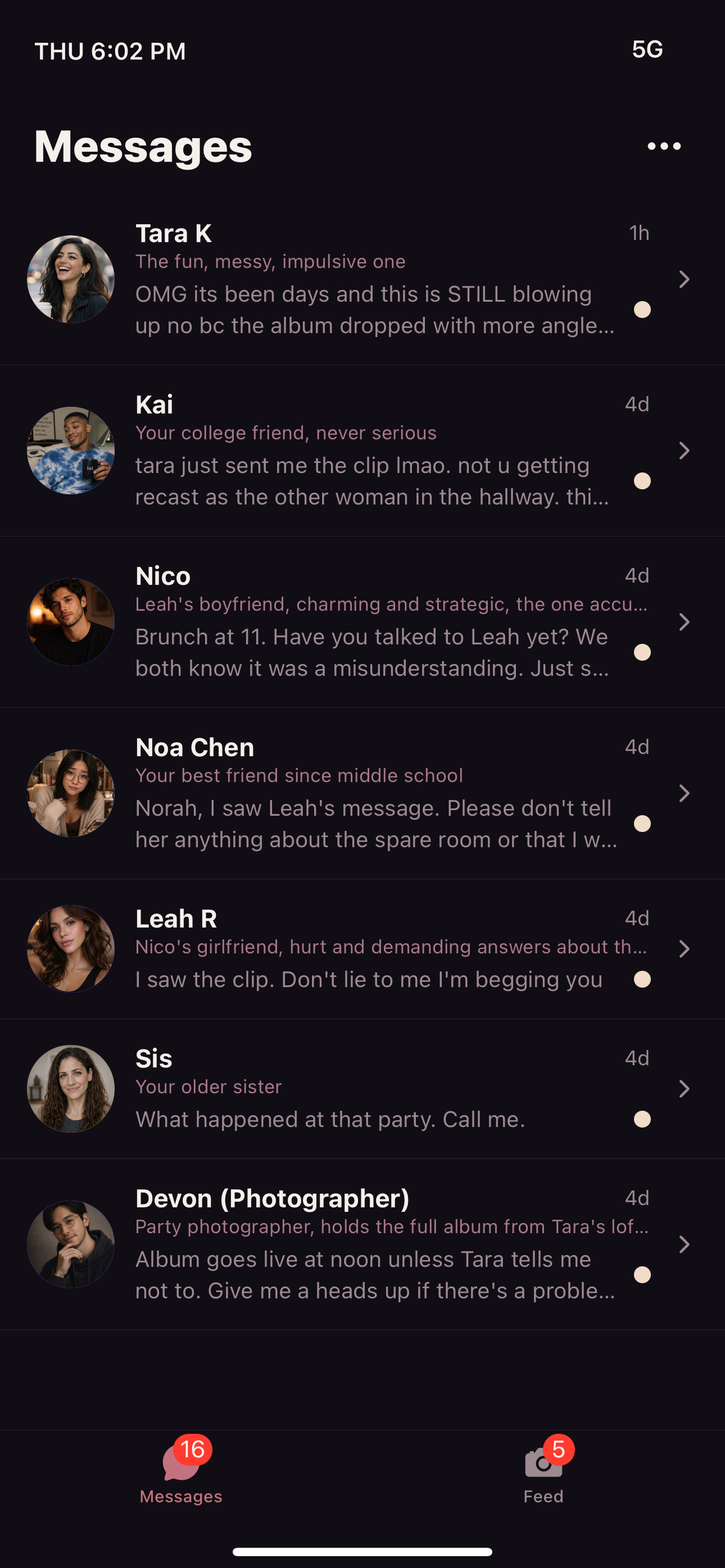Tap Noa Chen's avatar
This screenshot has width=725, height=1568.
click(x=71, y=793)
